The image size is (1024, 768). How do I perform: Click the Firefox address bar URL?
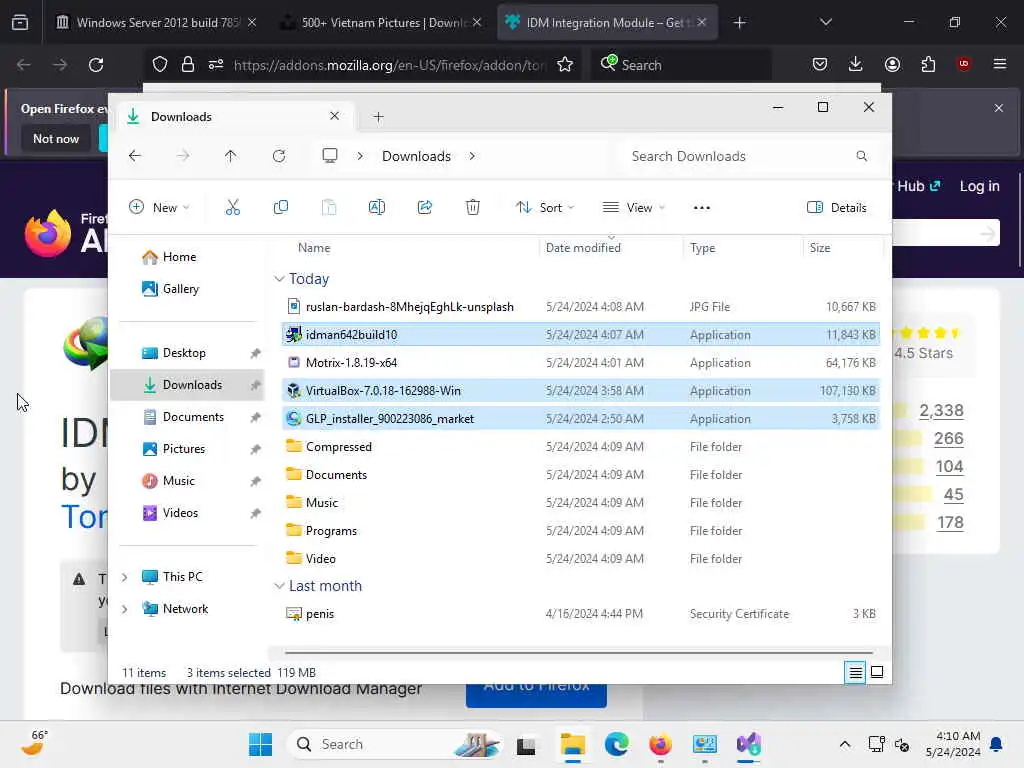[389, 65]
